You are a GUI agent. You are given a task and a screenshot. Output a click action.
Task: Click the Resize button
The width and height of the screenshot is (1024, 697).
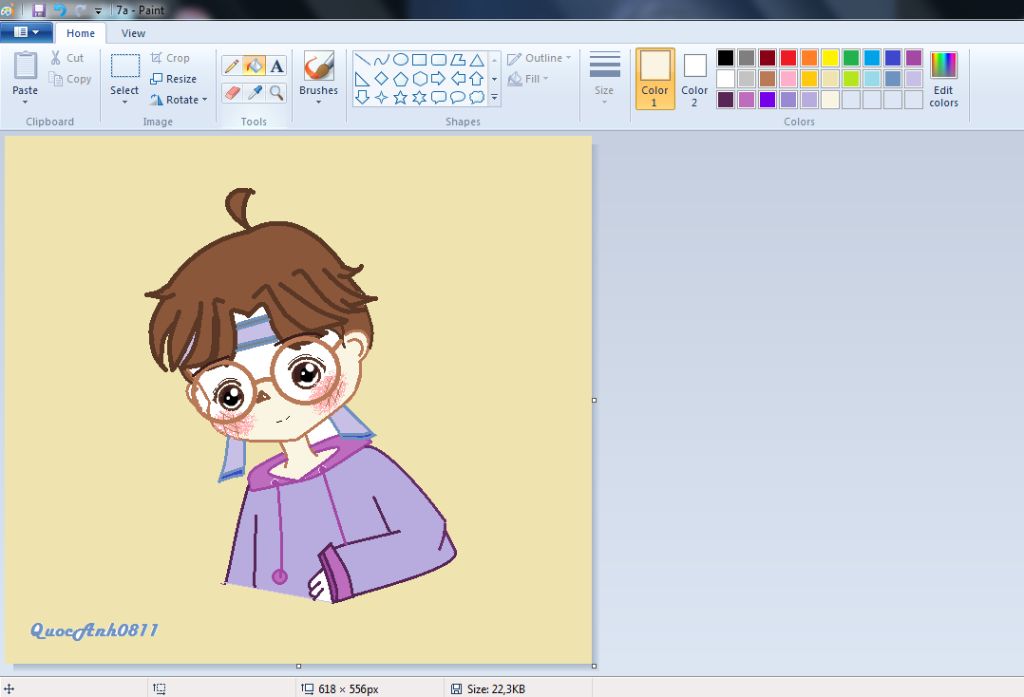point(174,79)
